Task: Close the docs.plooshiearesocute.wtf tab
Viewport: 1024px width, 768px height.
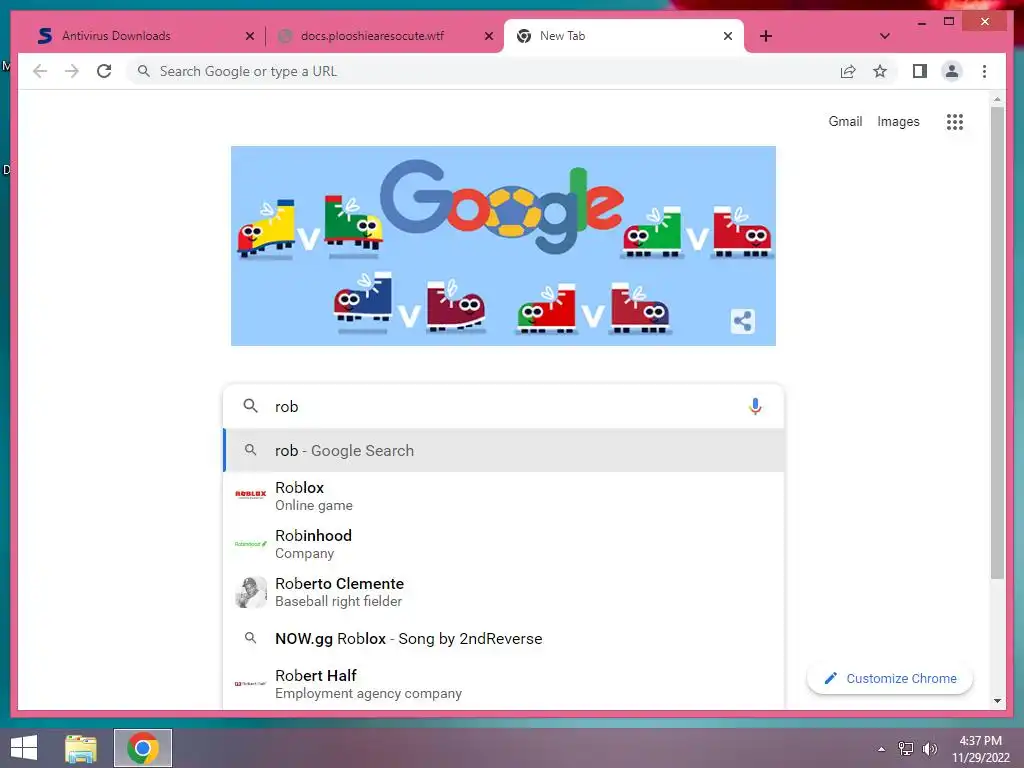Action: coord(488,36)
